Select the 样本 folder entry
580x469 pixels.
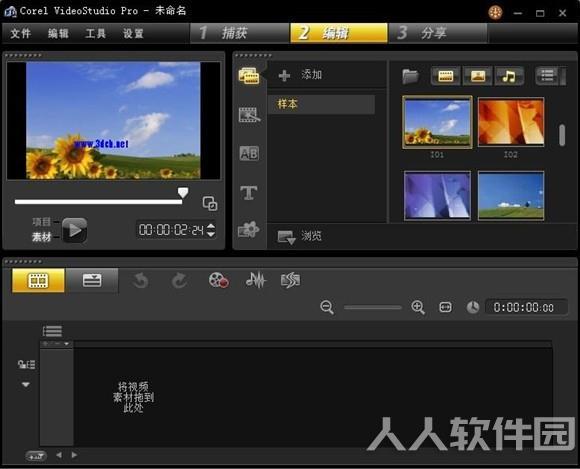(x=321, y=104)
